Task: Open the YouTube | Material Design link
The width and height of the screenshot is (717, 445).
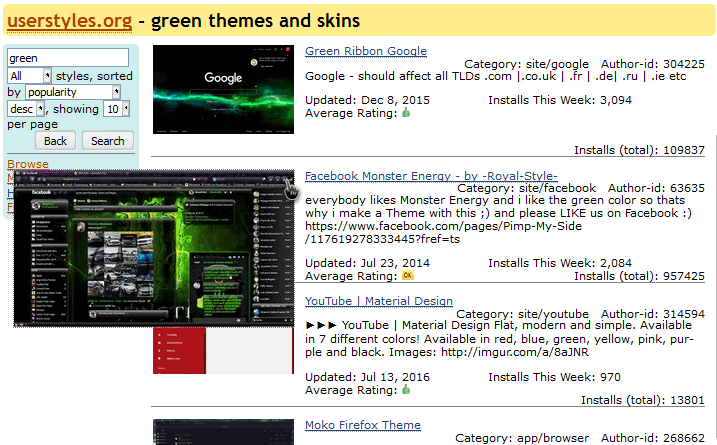Action: pyautogui.click(x=379, y=301)
